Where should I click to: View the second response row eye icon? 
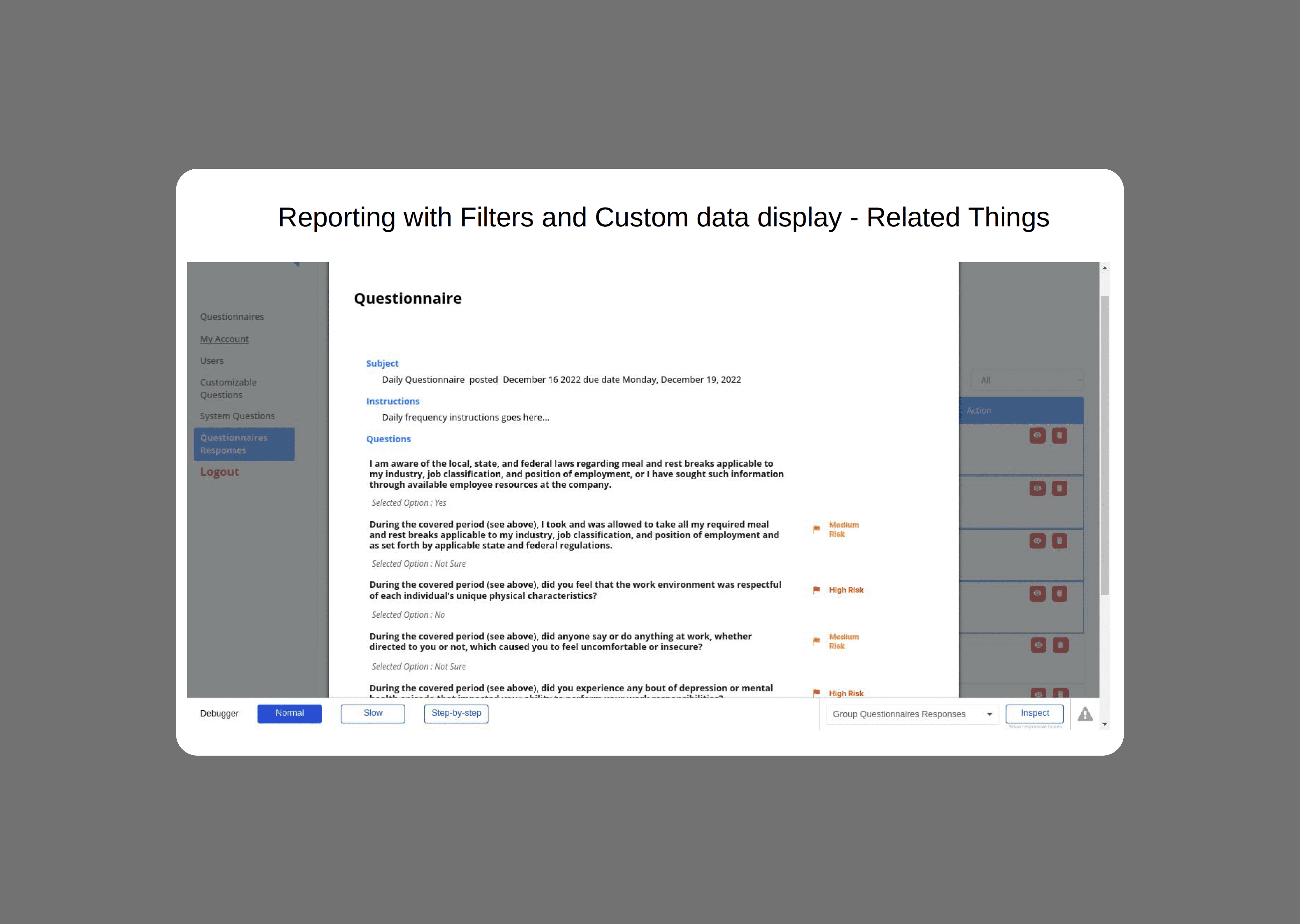(1037, 488)
